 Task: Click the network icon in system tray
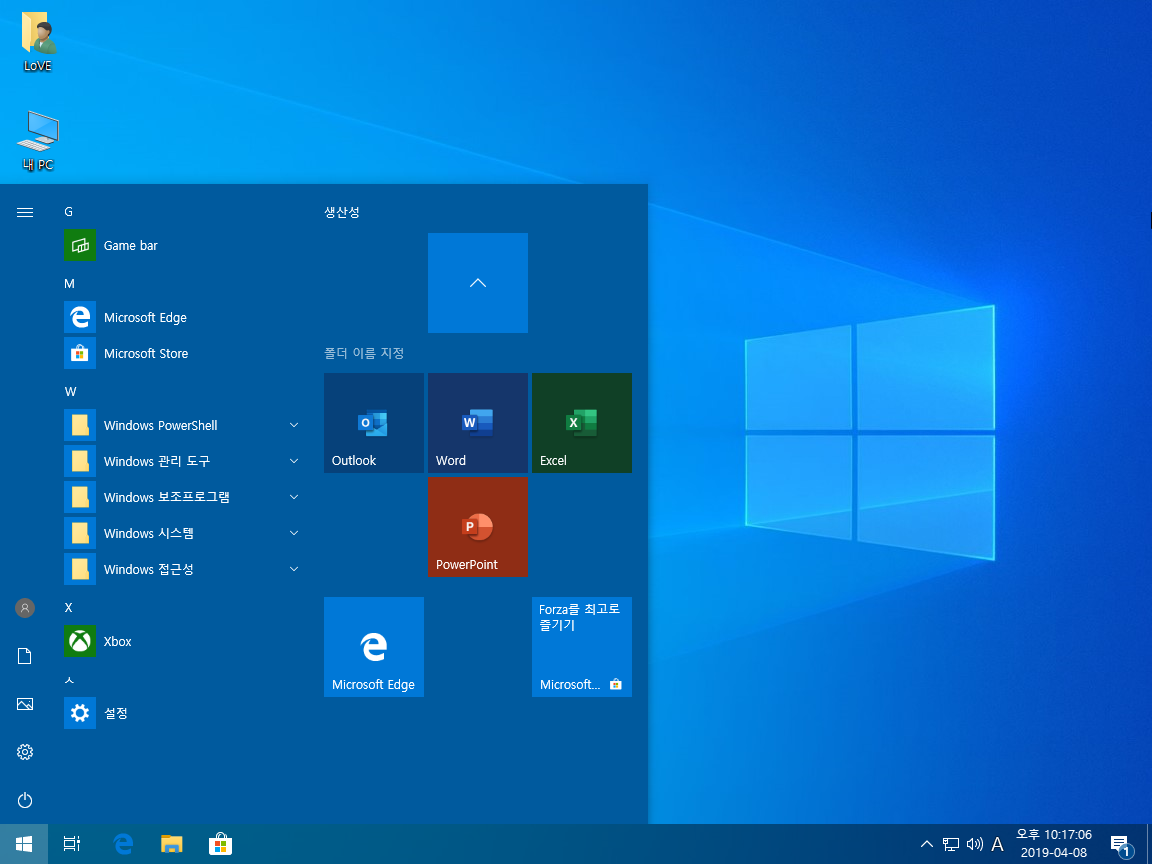(x=951, y=844)
